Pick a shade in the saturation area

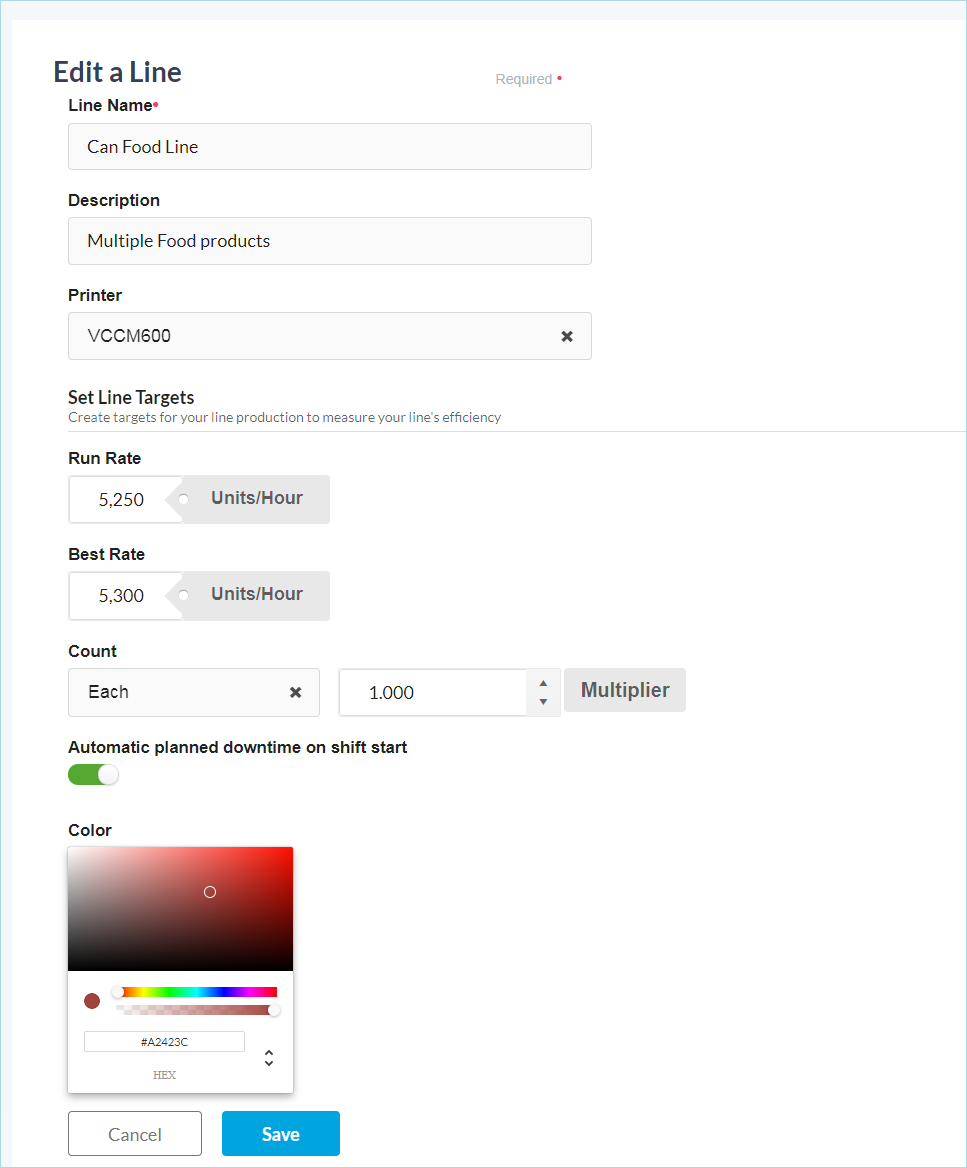click(x=180, y=909)
